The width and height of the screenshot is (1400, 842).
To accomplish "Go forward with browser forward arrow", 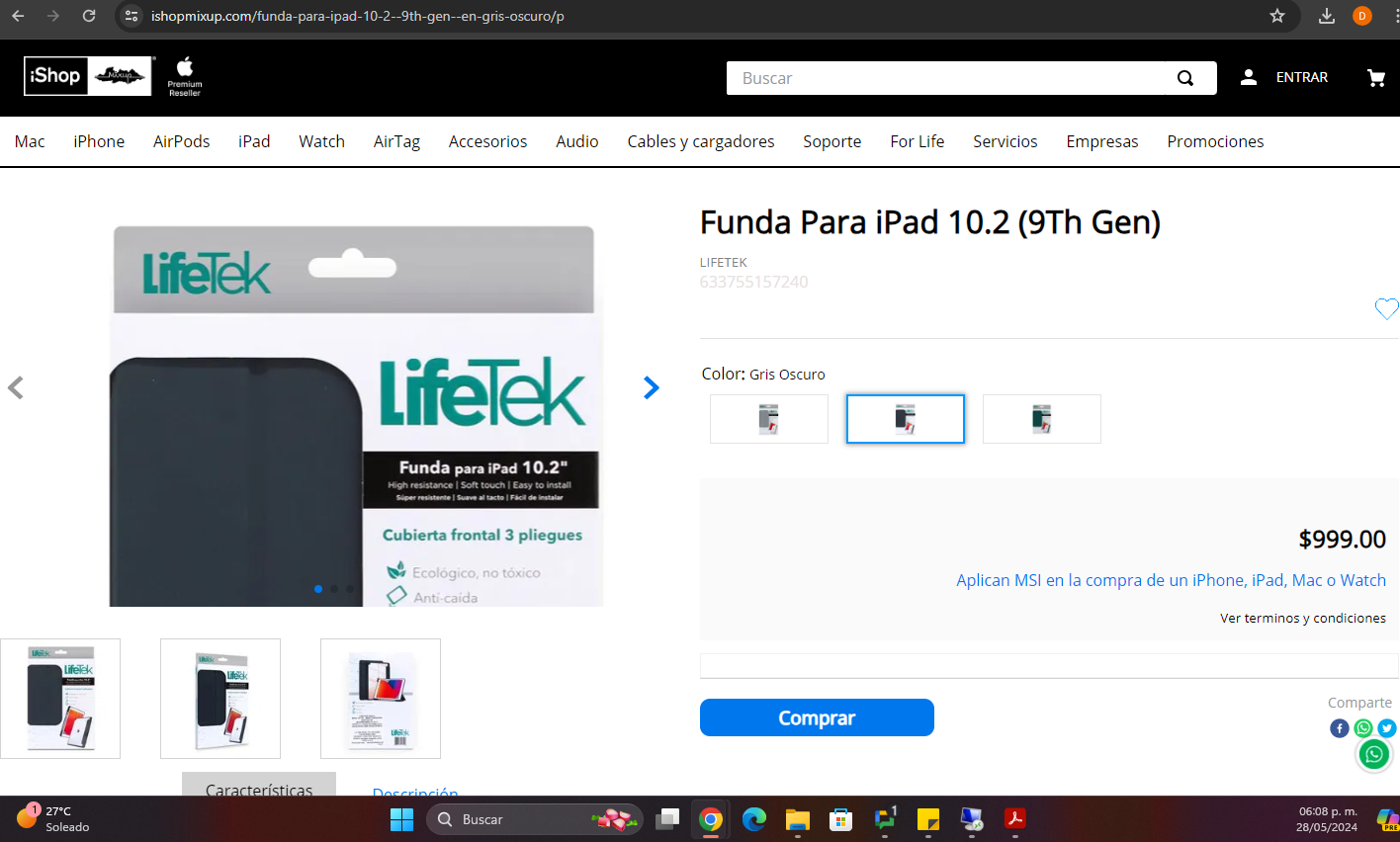I will tap(53, 16).
